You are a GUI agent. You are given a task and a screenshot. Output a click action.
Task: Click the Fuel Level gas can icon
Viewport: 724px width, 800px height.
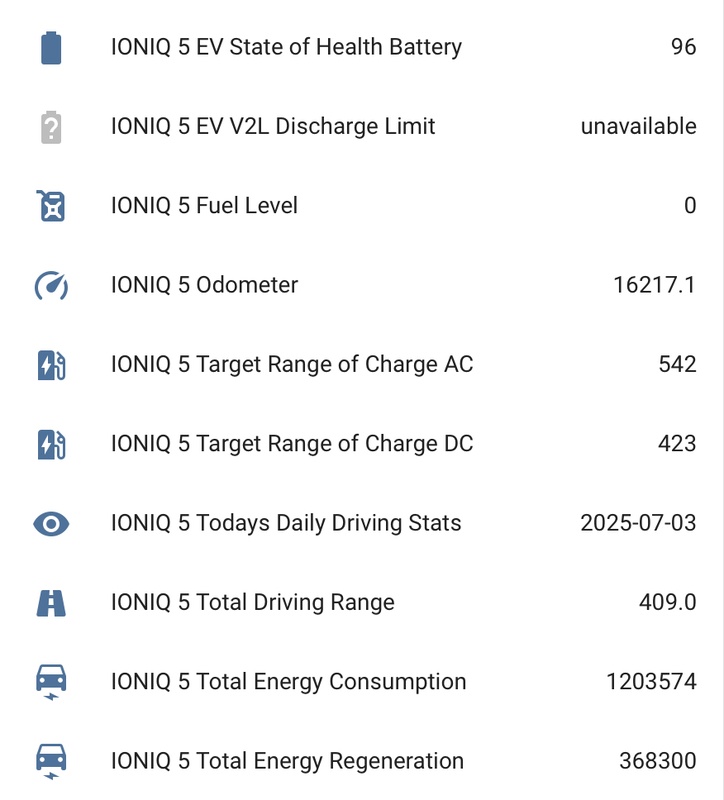tap(51, 206)
